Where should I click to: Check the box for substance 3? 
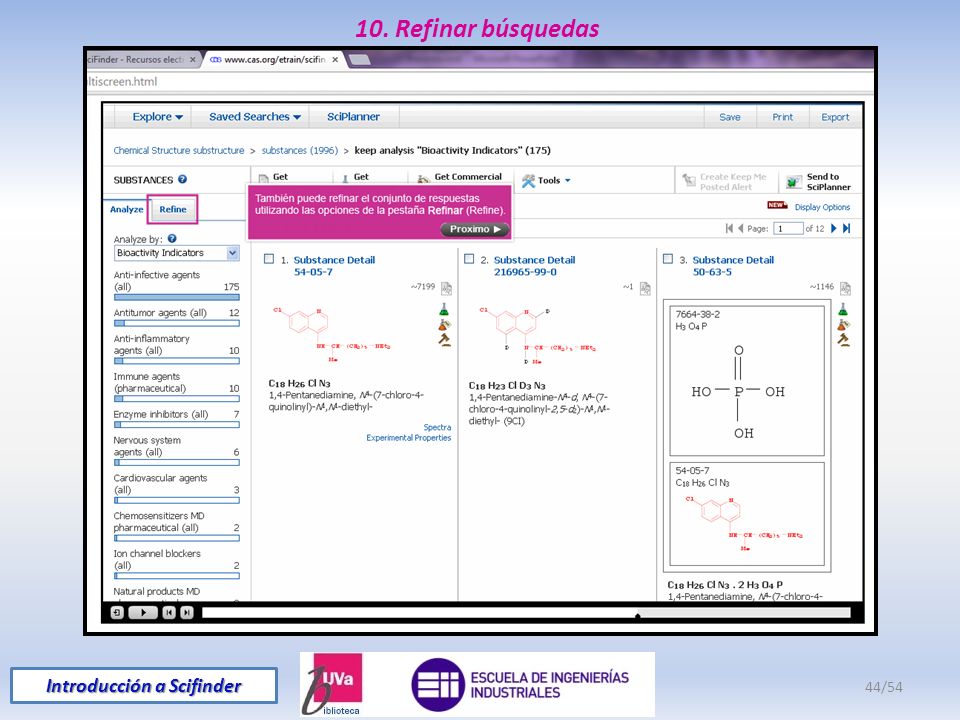click(x=668, y=259)
